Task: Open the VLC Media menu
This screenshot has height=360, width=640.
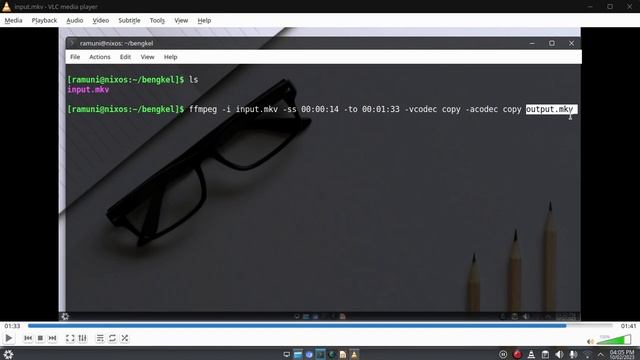Action: coord(13,20)
